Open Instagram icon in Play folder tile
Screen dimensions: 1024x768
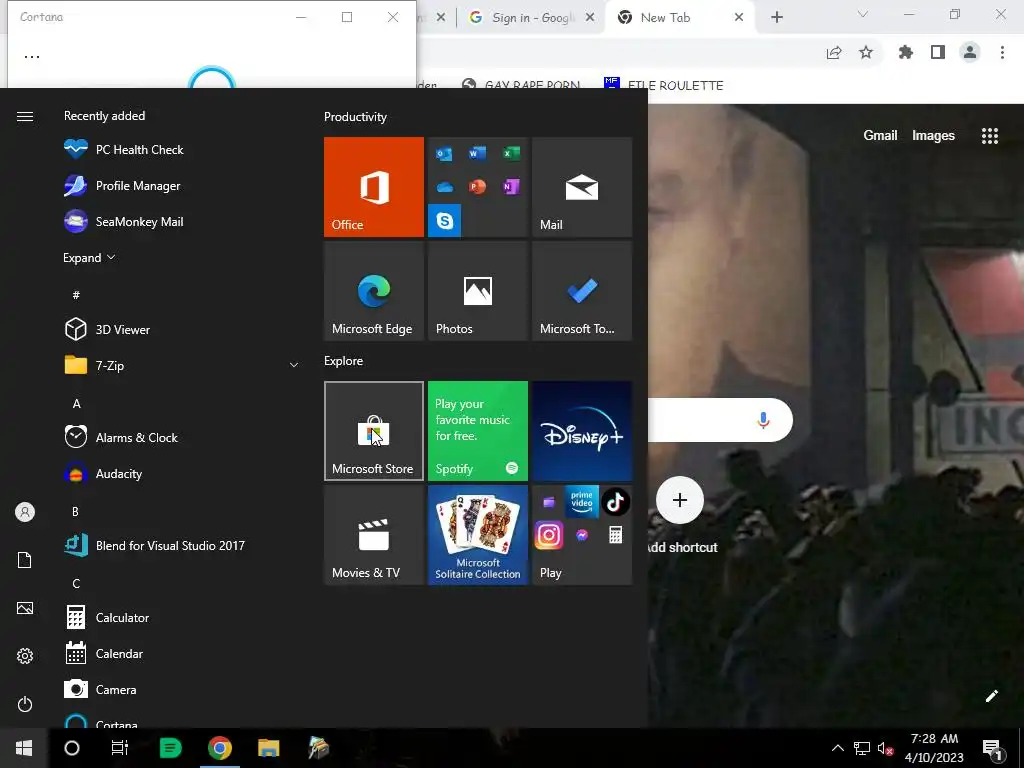pyautogui.click(x=549, y=536)
